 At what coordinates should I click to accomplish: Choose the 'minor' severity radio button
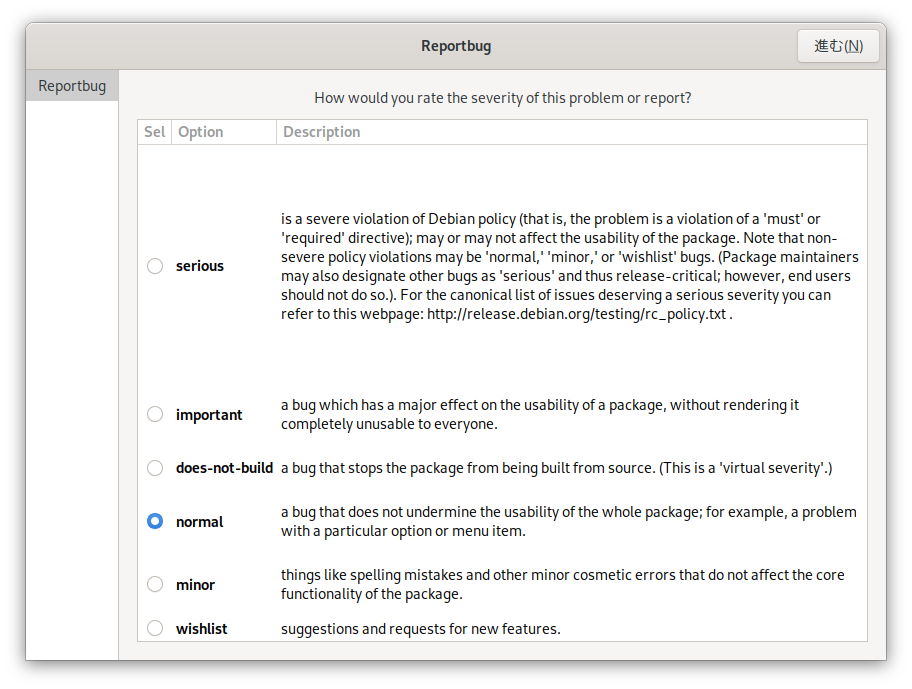pos(155,584)
